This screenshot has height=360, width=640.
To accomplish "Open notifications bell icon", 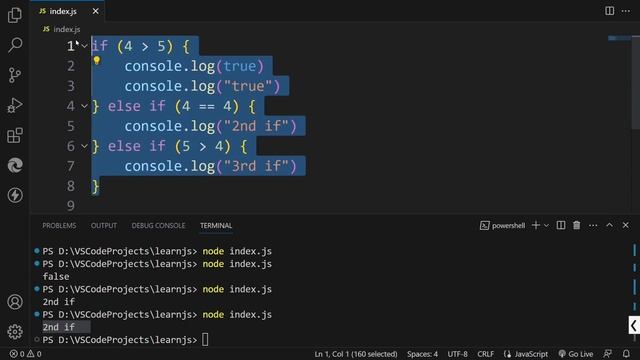I will click(626, 354).
